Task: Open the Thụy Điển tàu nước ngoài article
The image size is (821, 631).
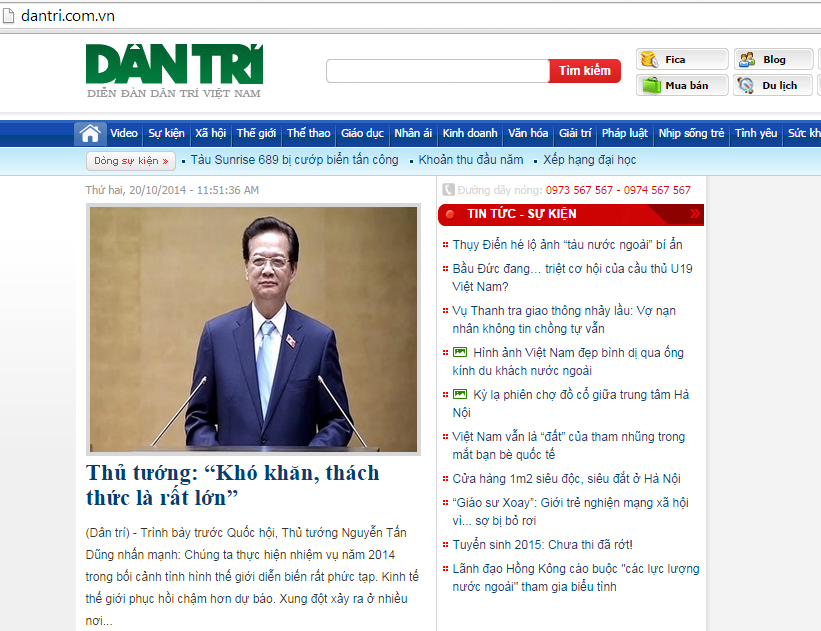Action: (x=567, y=245)
